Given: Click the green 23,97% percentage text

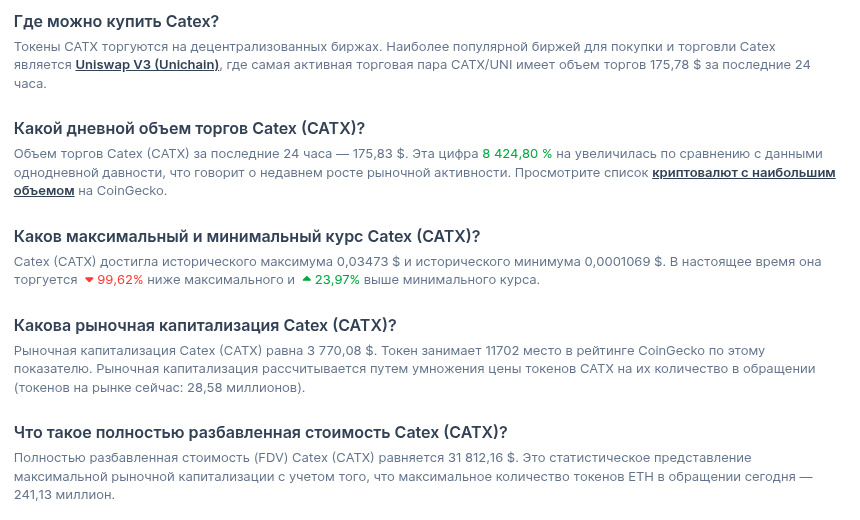Looking at the screenshot, I should [x=339, y=280].
